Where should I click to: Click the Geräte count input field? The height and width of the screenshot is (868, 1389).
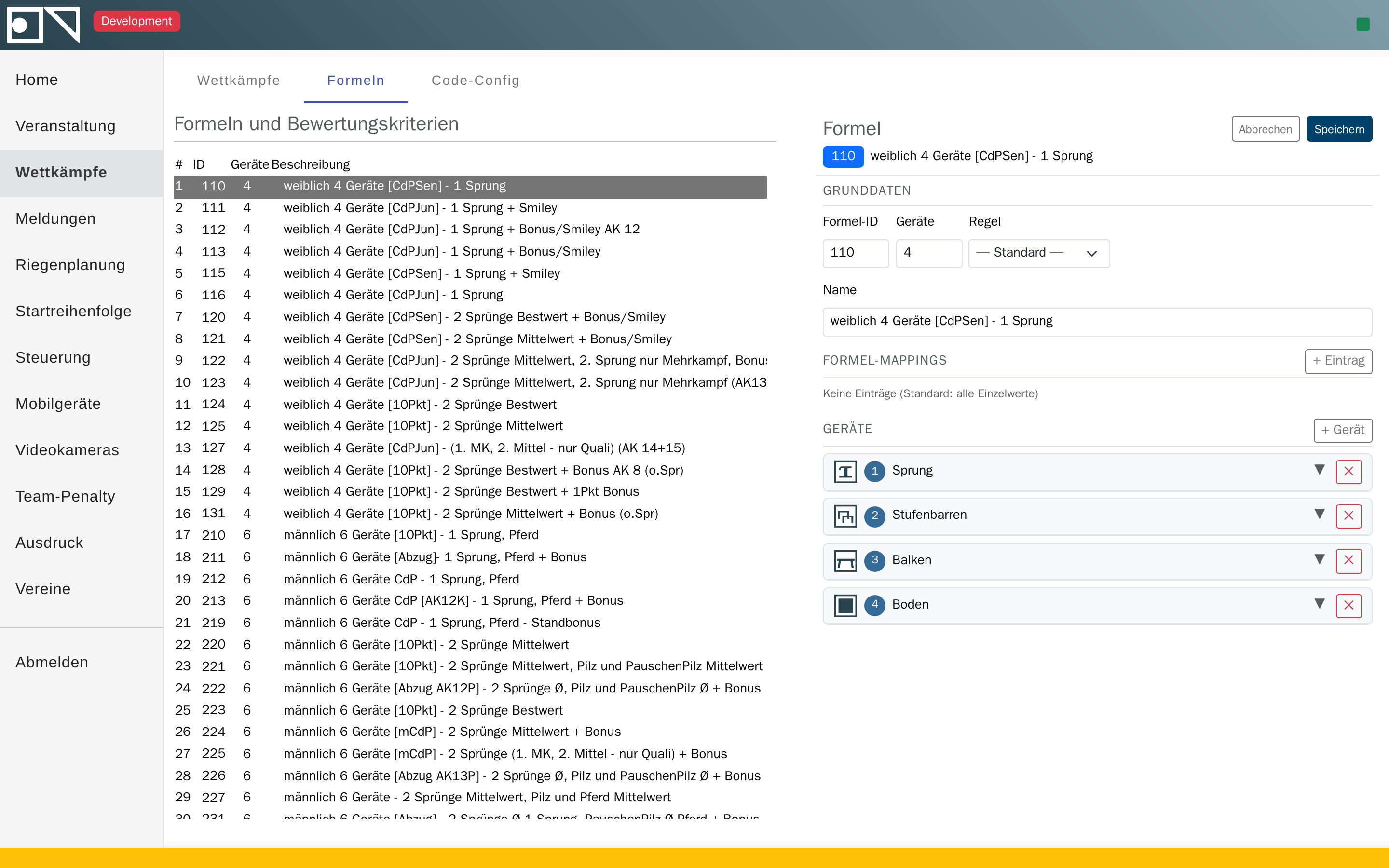tap(929, 253)
